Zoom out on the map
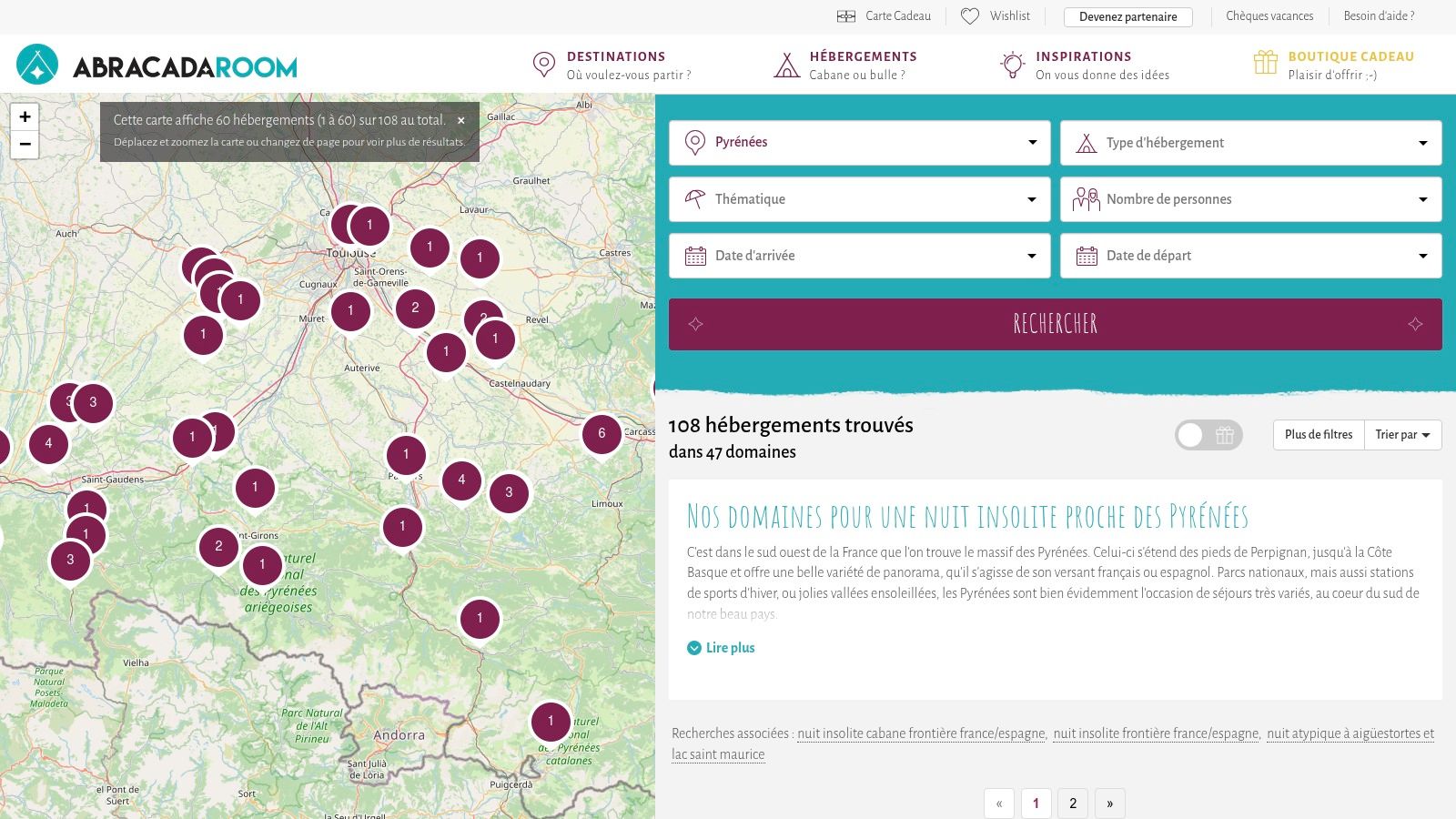This screenshot has height=819, width=1456. pyautogui.click(x=25, y=145)
